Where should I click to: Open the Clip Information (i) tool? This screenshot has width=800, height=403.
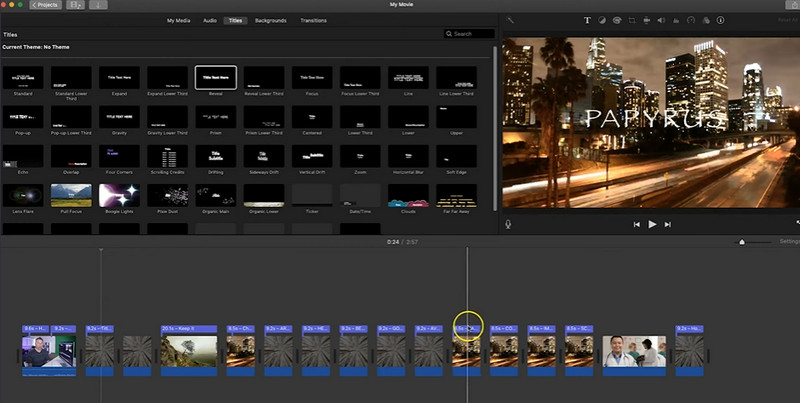(720, 20)
